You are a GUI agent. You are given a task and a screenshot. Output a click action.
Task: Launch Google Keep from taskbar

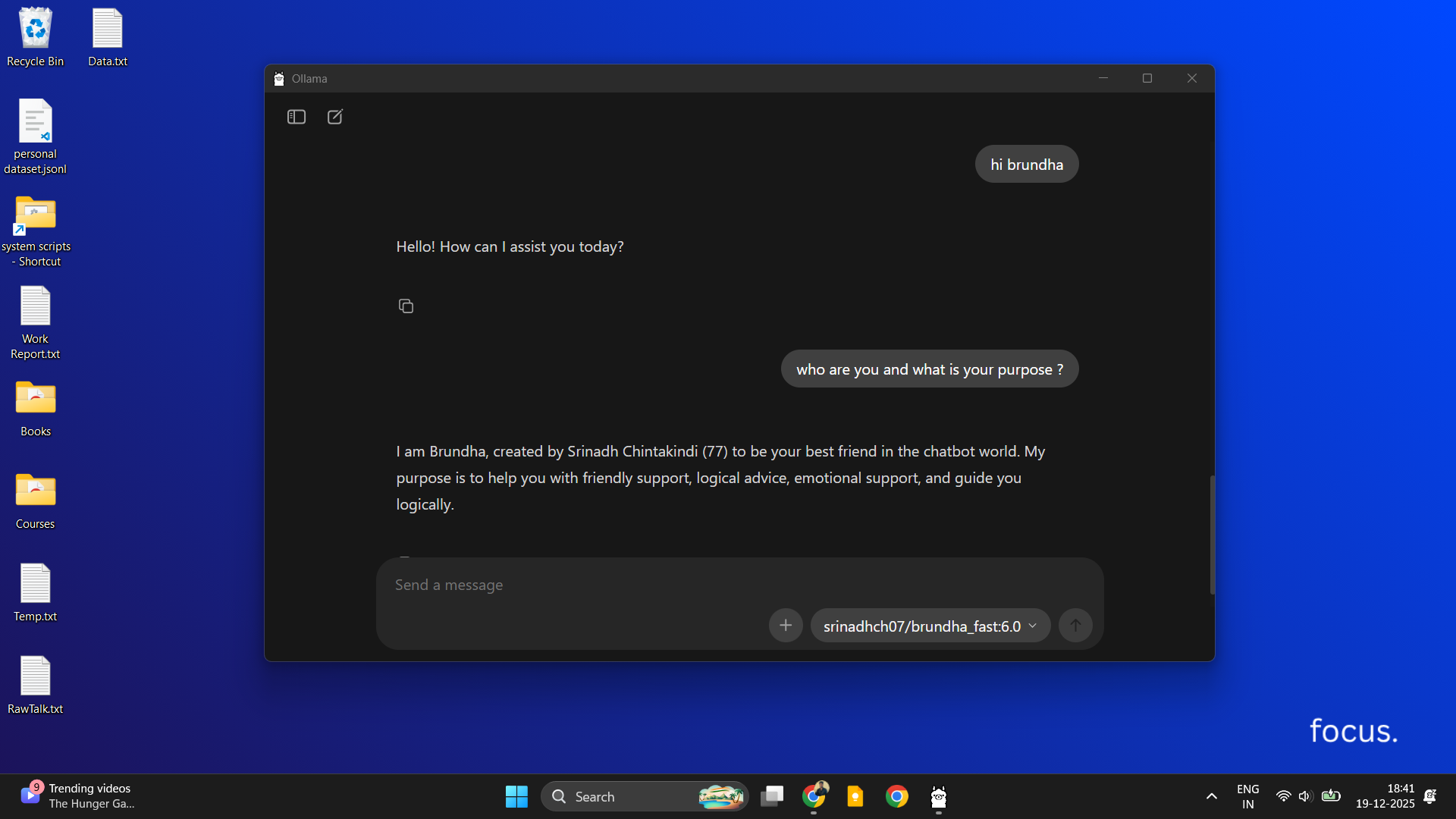(x=855, y=797)
